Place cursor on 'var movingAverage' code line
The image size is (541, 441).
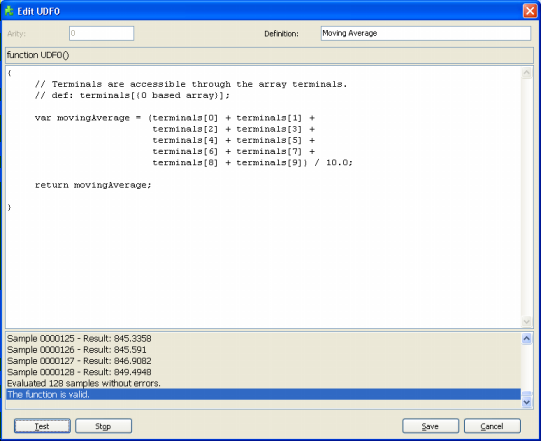175,118
